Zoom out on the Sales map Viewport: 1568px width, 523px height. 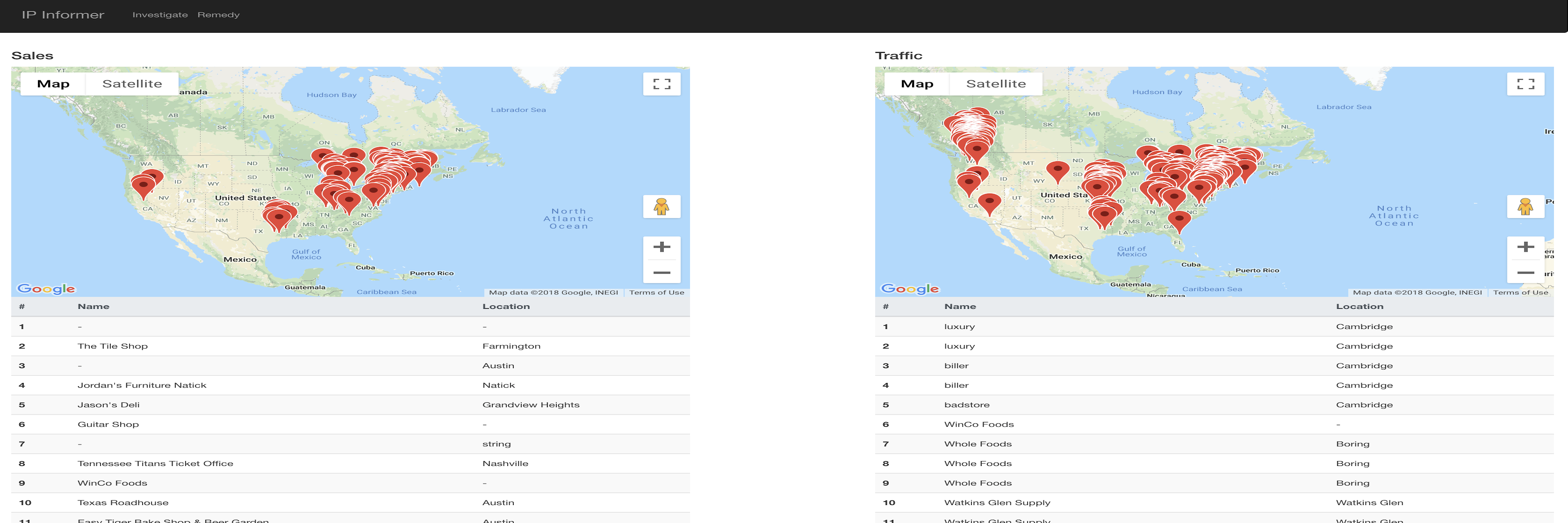(662, 272)
